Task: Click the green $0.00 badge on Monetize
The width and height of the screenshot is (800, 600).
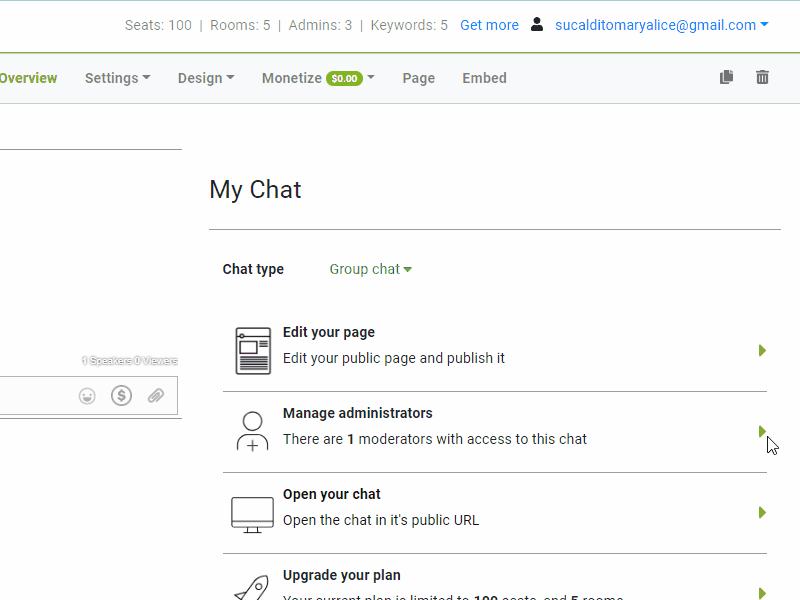Action: (348, 77)
